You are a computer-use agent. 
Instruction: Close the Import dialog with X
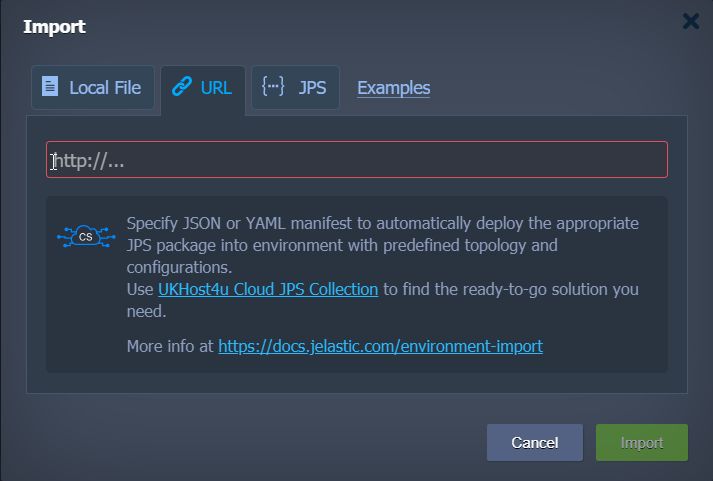click(x=691, y=21)
